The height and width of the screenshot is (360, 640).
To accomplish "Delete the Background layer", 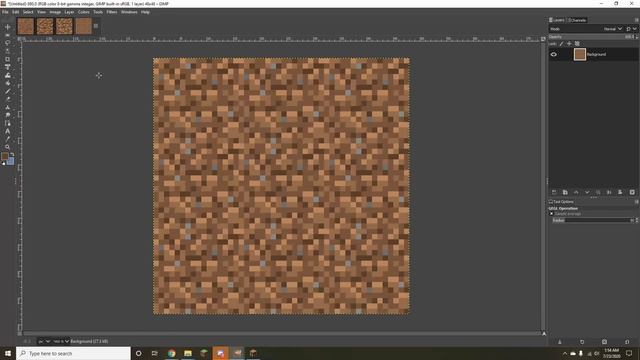I will coord(632,192).
